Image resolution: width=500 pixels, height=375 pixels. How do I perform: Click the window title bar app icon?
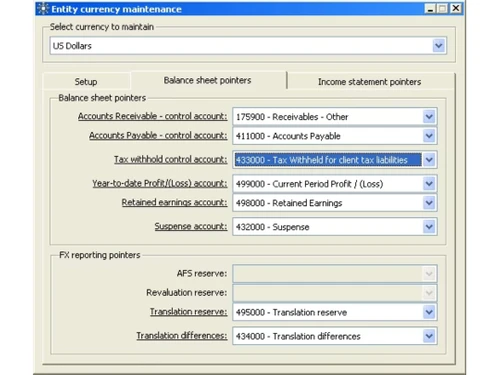point(43,9)
